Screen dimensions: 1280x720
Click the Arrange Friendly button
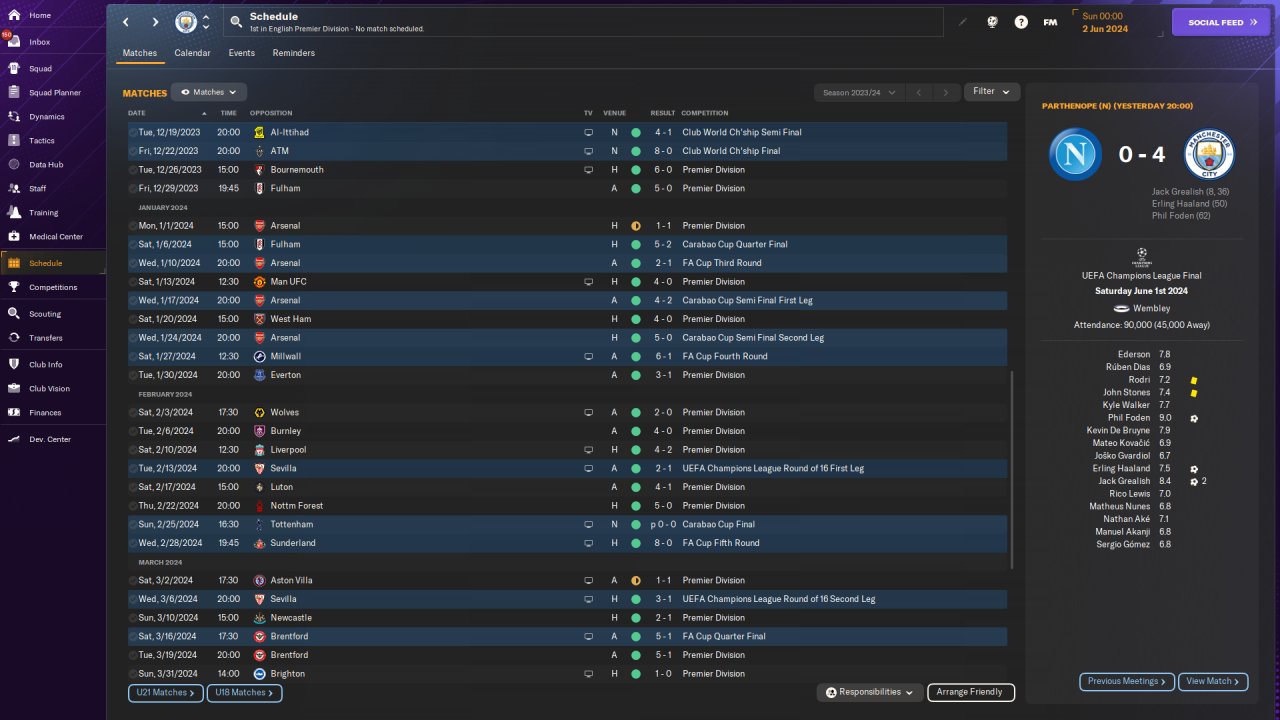(x=971, y=692)
